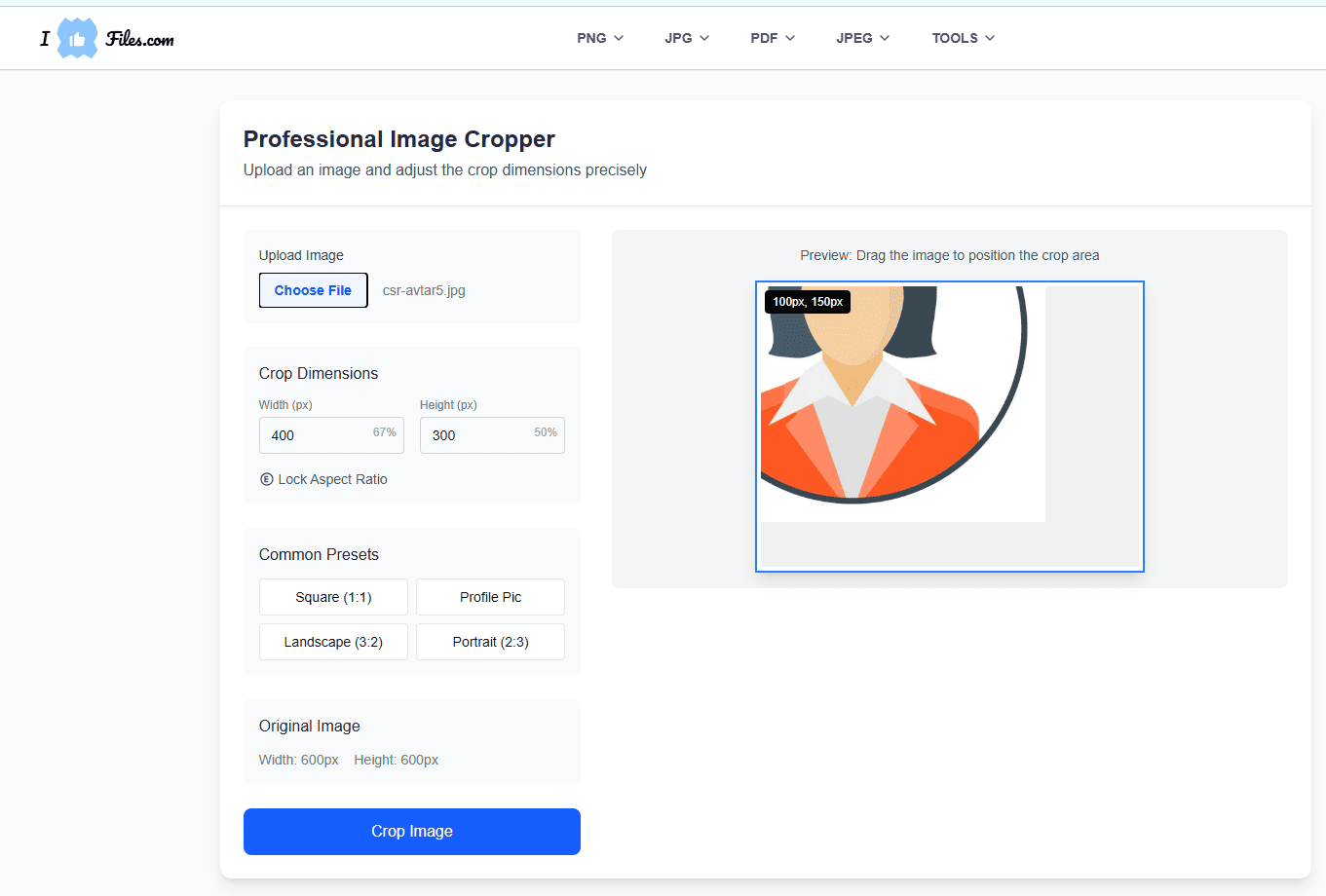Screen dimensions: 1326x896
Task: Click the csr-avtar5.jpg file name
Action: pos(424,290)
